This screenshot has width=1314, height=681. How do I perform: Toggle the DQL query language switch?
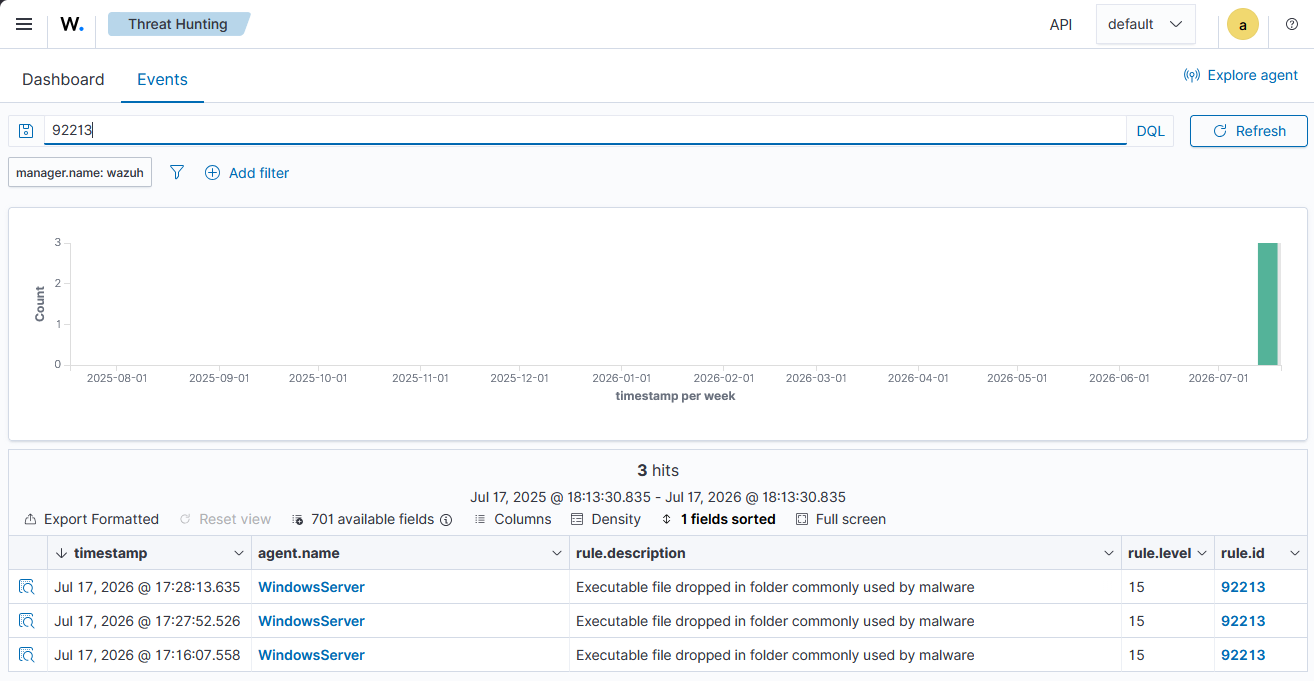tap(1151, 131)
